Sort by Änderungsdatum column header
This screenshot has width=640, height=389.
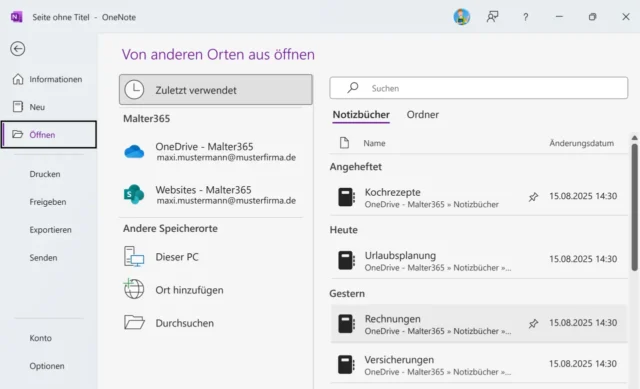(581, 143)
